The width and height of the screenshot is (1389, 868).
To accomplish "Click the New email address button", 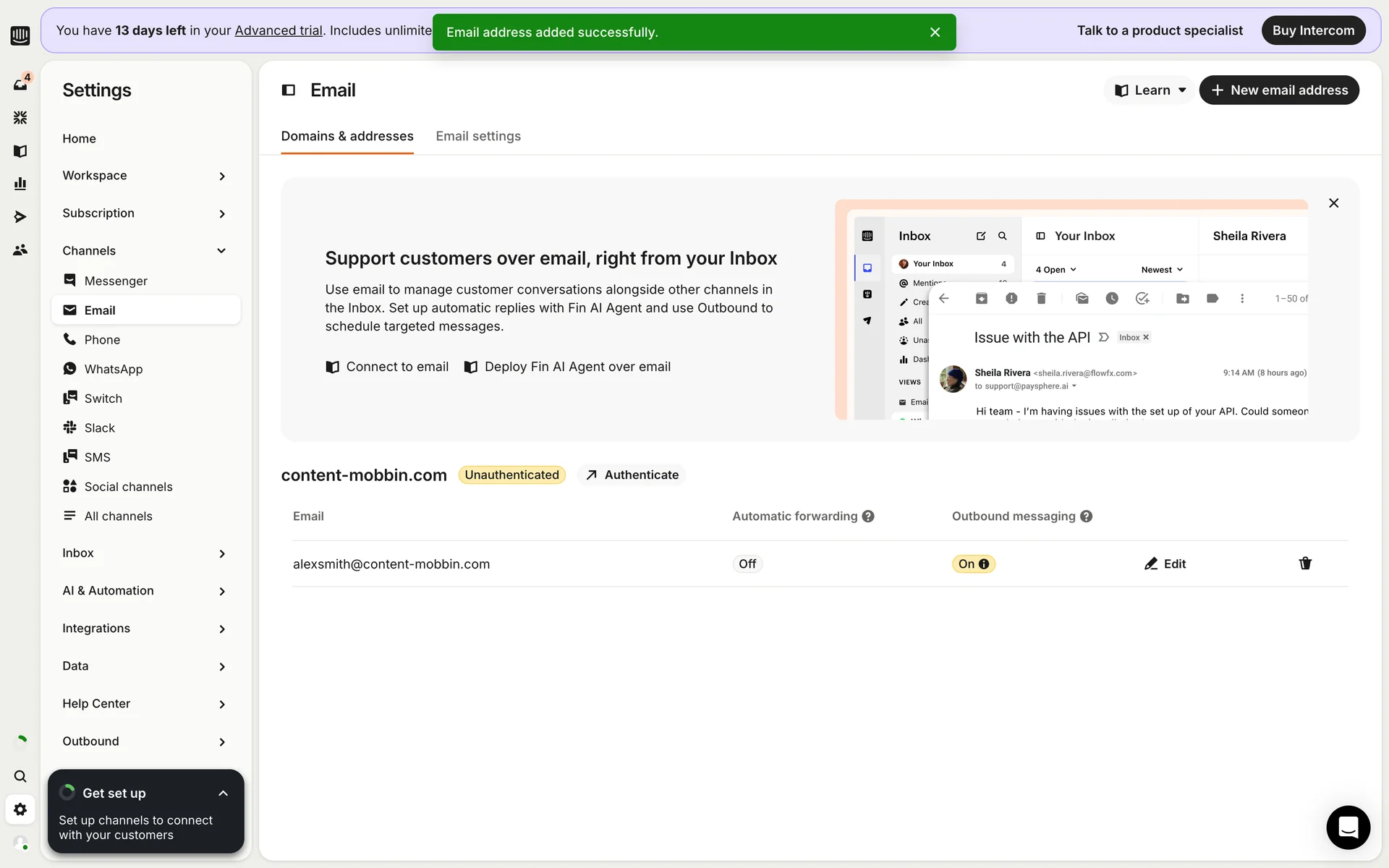I will pyautogui.click(x=1279, y=90).
